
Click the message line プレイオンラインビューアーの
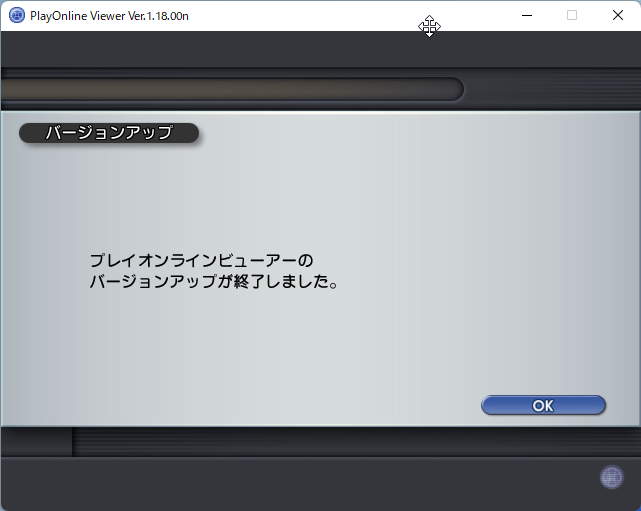pos(202,260)
